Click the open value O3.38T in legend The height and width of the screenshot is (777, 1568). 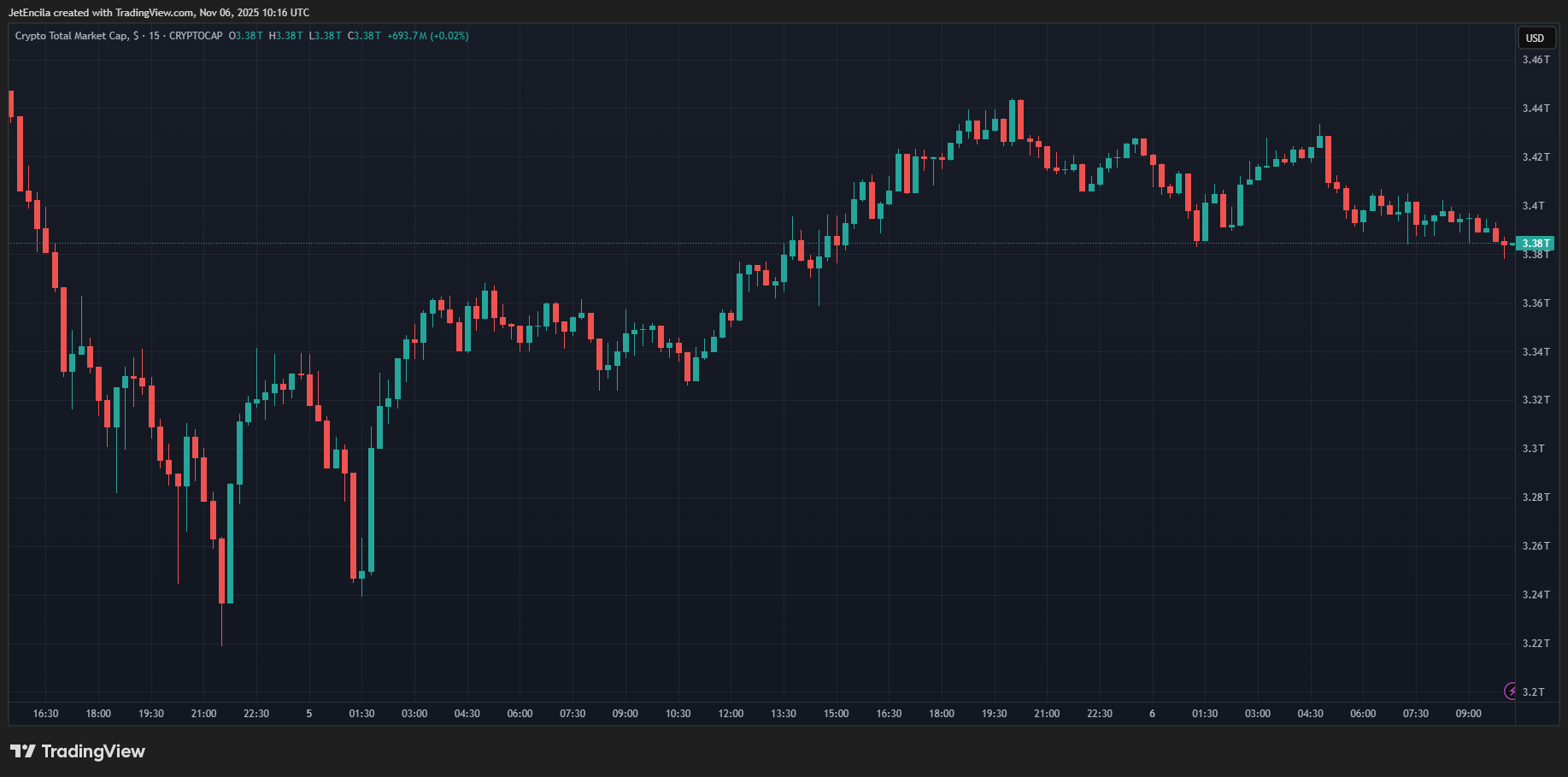[246, 36]
